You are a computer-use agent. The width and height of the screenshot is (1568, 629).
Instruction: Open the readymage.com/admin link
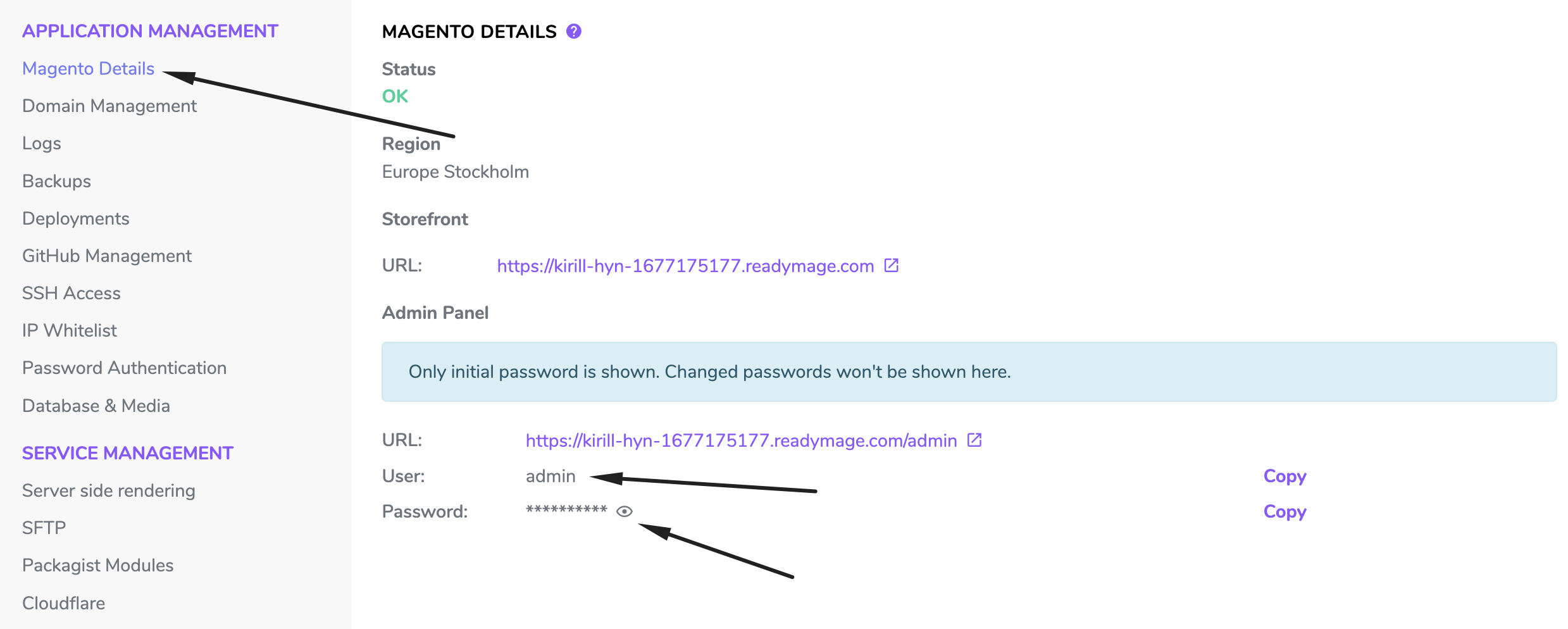click(x=741, y=440)
